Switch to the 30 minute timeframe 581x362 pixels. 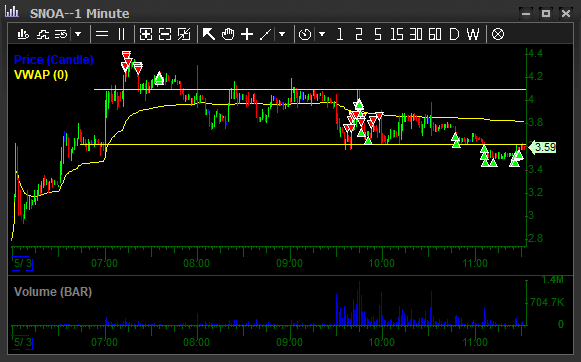416,34
